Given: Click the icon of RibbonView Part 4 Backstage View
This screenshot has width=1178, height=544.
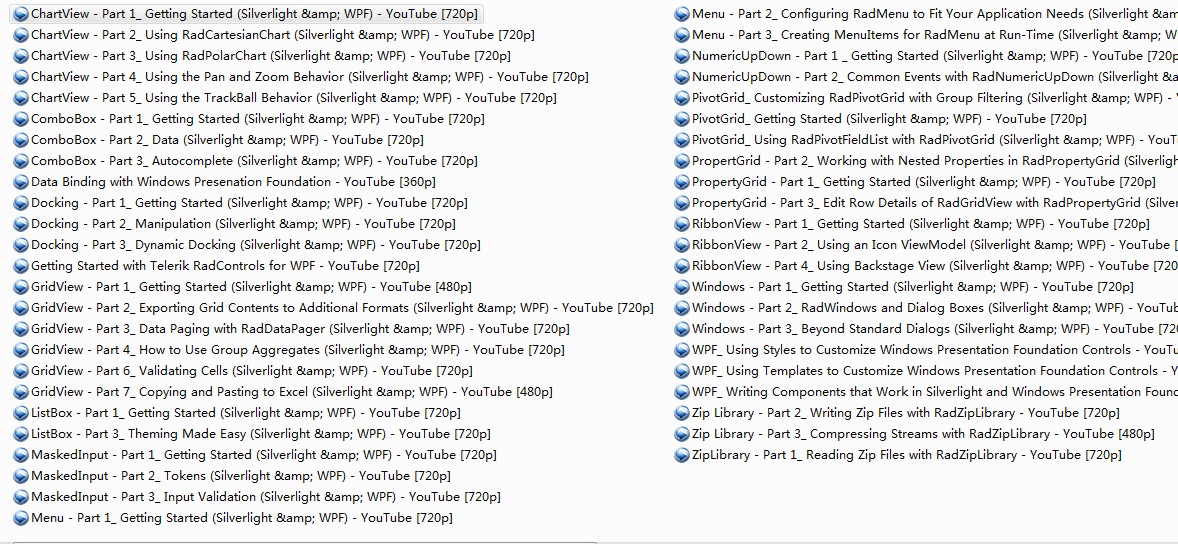Looking at the screenshot, I should 682,267.
